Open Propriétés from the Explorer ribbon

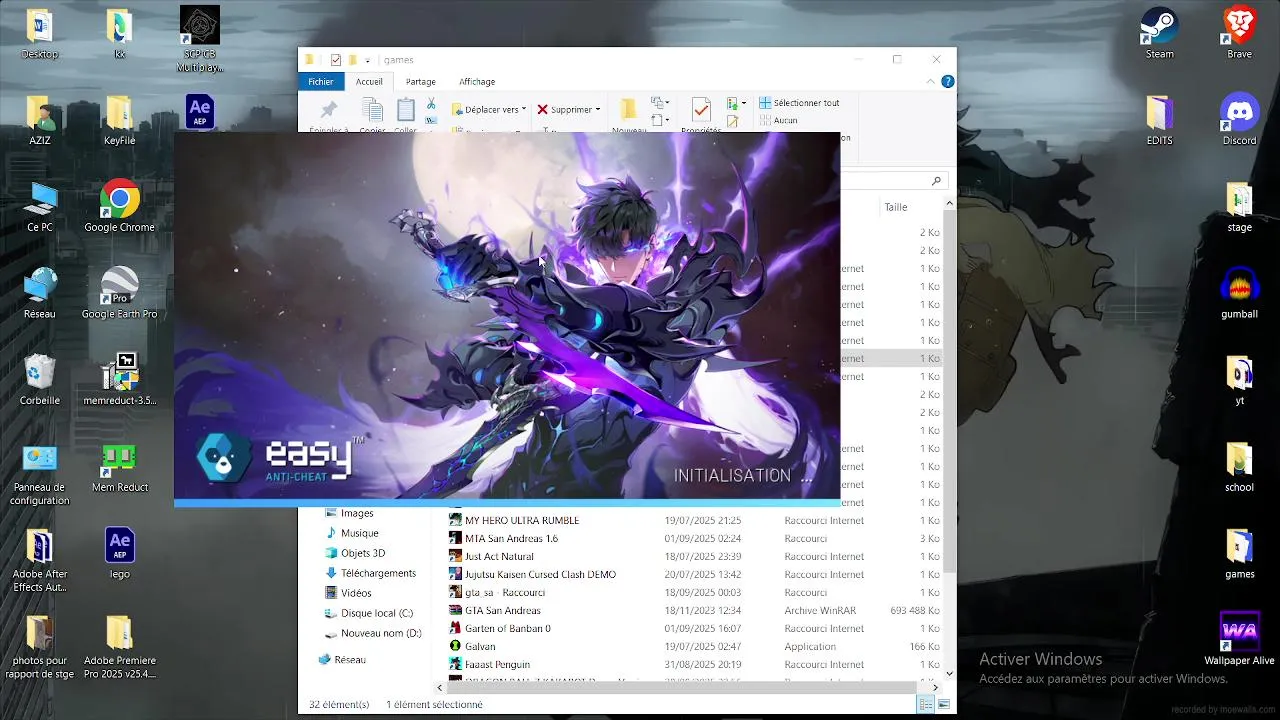pos(701,116)
